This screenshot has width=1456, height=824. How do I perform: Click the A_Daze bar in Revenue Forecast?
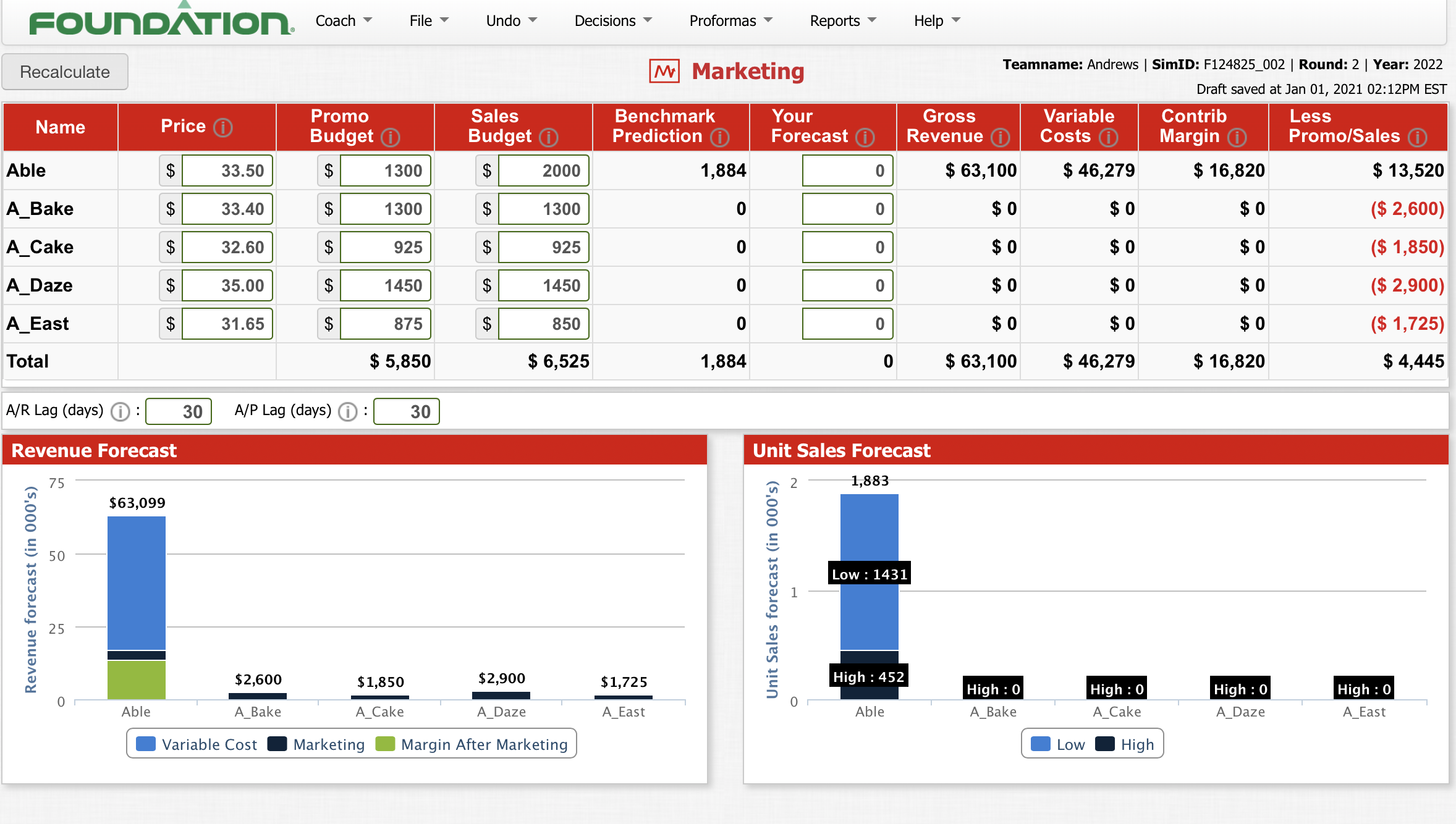(x=501, y=696)
